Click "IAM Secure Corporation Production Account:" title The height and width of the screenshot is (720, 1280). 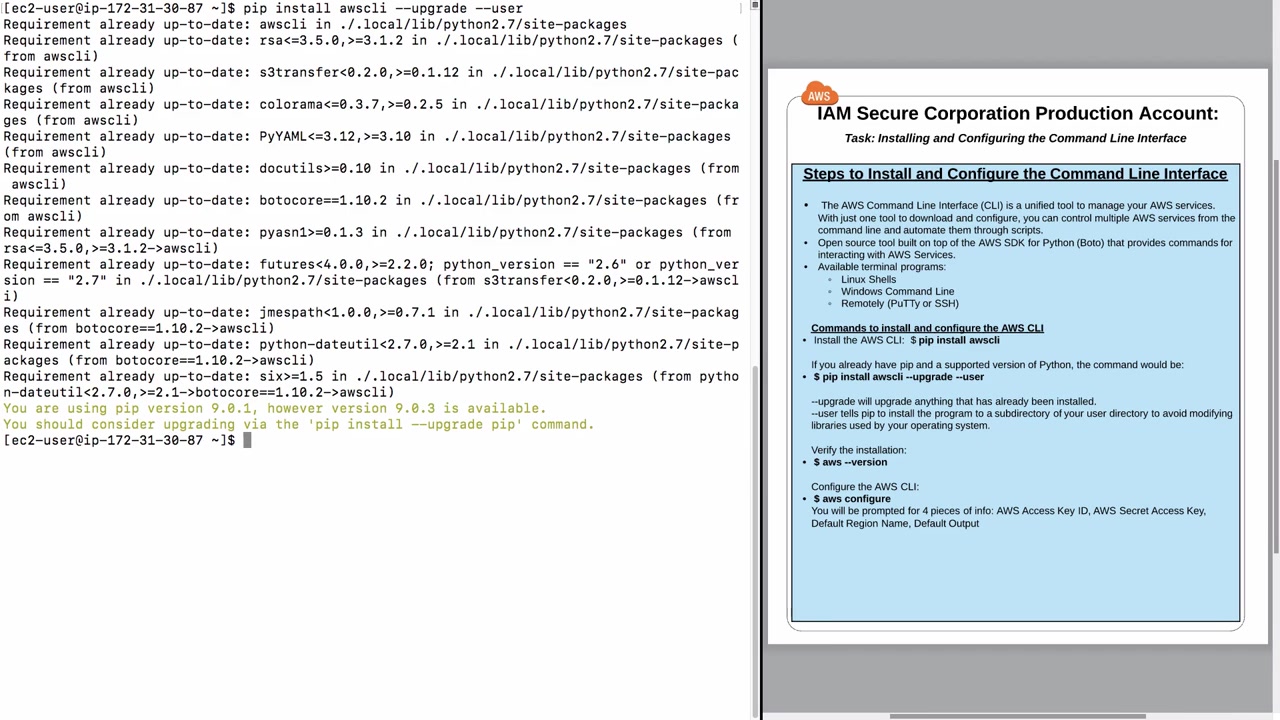click(1018, 113)
